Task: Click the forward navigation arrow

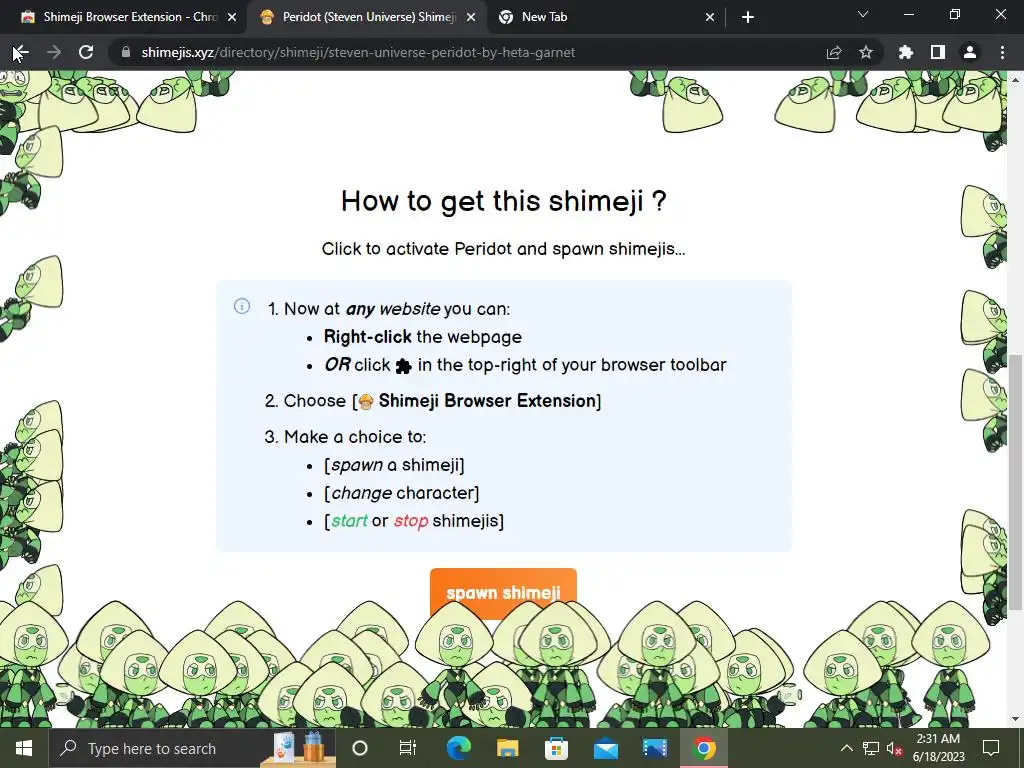Action: click(x=54, y=52)
